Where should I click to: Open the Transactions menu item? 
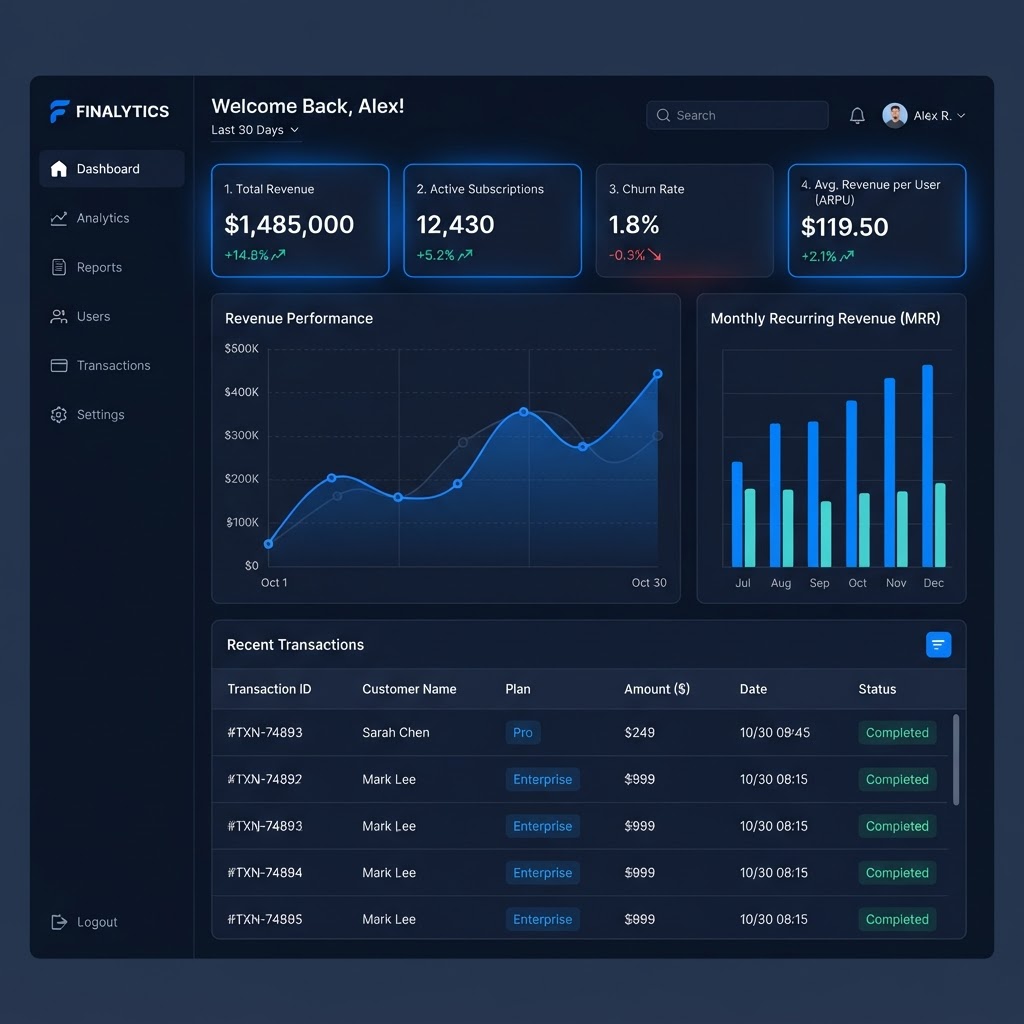pyautogui.click(x=114, y=365)
